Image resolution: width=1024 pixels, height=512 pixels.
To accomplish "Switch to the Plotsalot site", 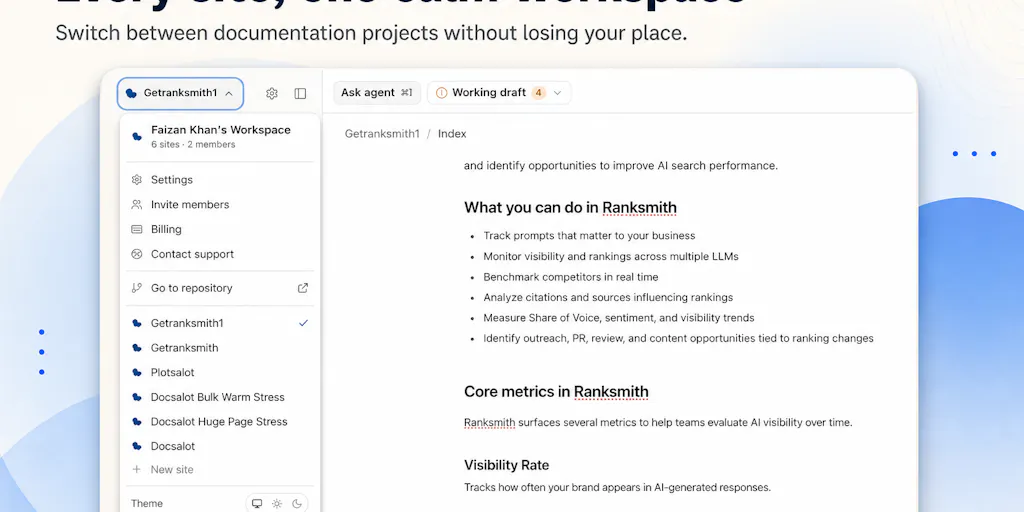I will pyautogui.click(x=220, y=372).
